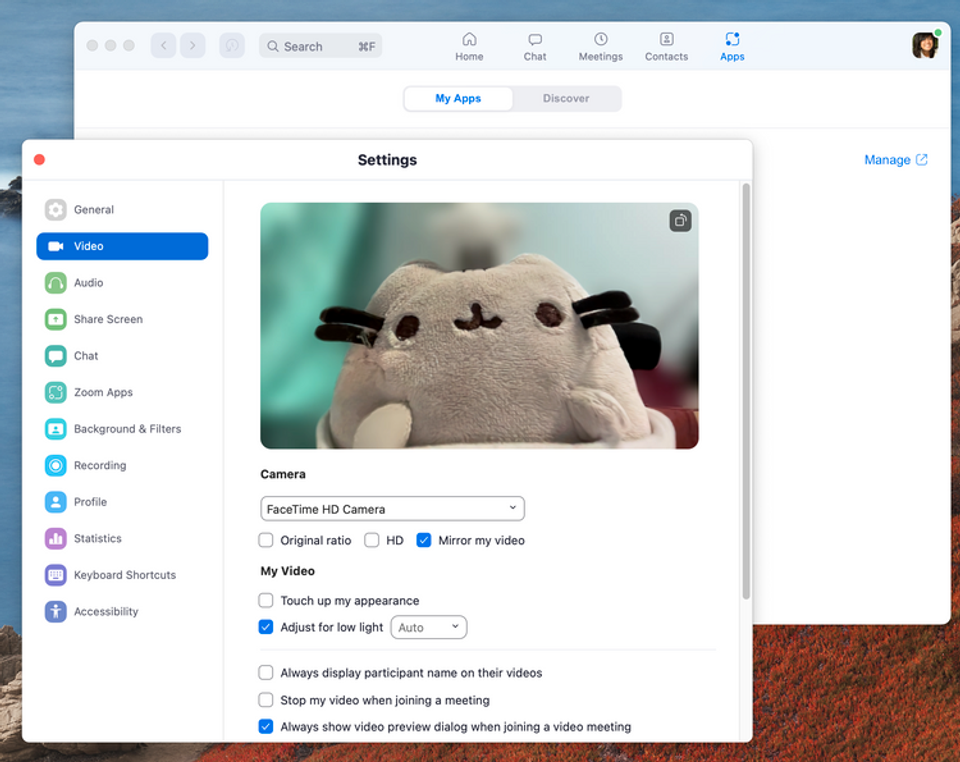This screenshot has height=762, width=960.
Task: Enable HD video checkbox
Action: 372,540
